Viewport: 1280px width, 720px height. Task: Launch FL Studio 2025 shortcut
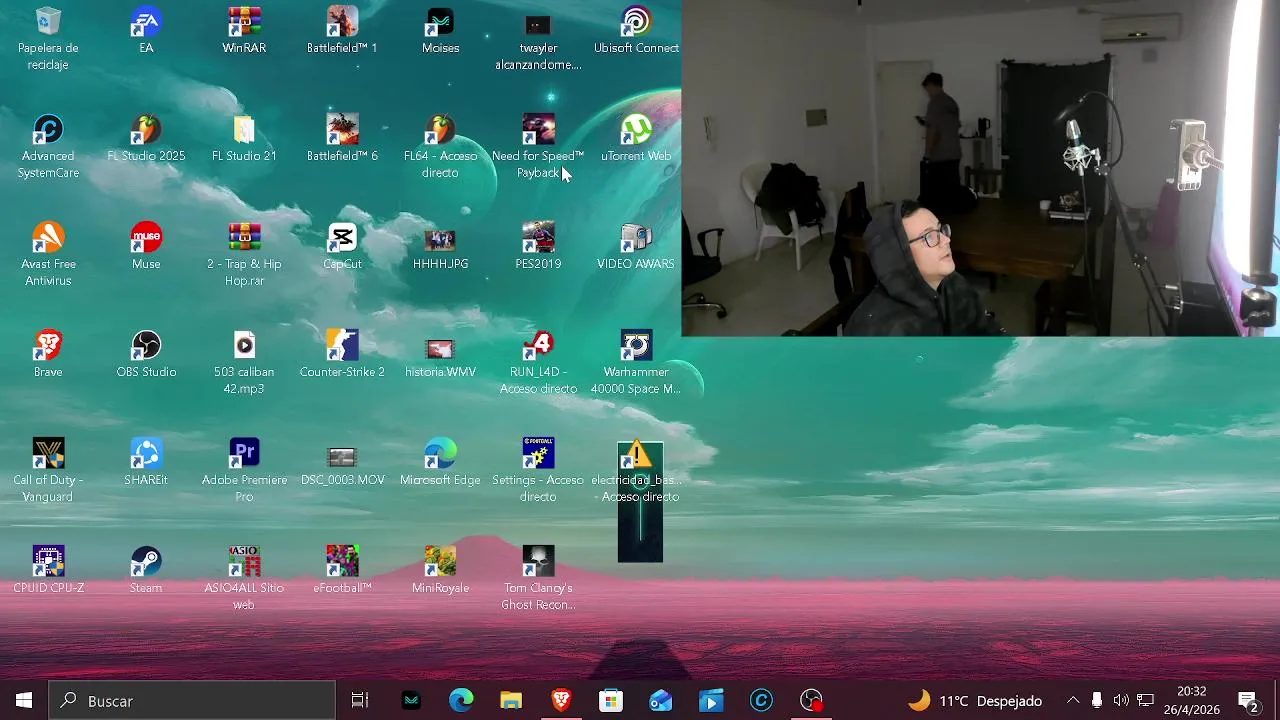click(146, 138)
